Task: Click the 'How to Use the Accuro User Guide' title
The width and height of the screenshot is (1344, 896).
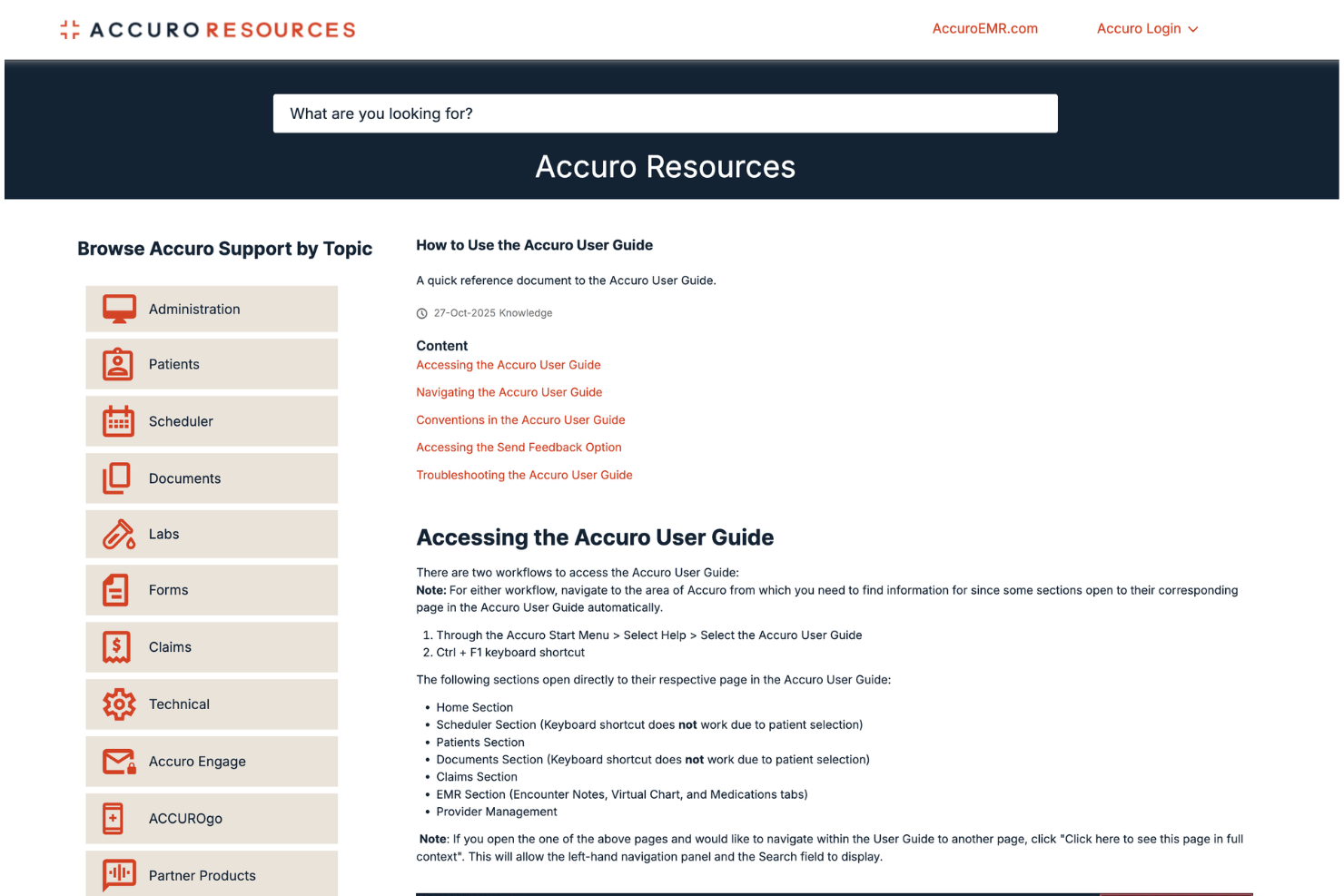Action: (534, 245)
